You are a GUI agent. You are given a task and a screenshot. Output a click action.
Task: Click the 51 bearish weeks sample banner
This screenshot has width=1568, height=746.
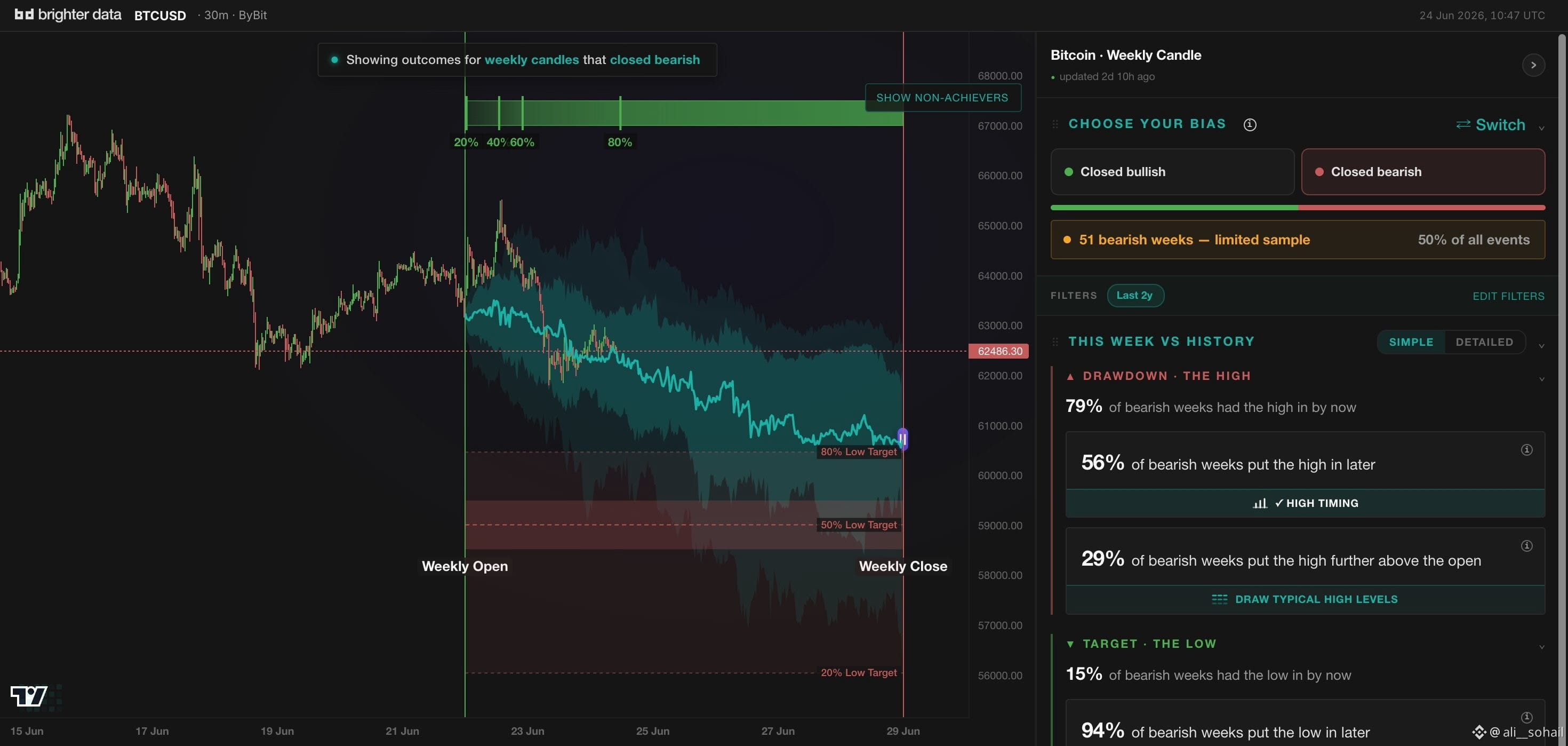coord(1298,240)
